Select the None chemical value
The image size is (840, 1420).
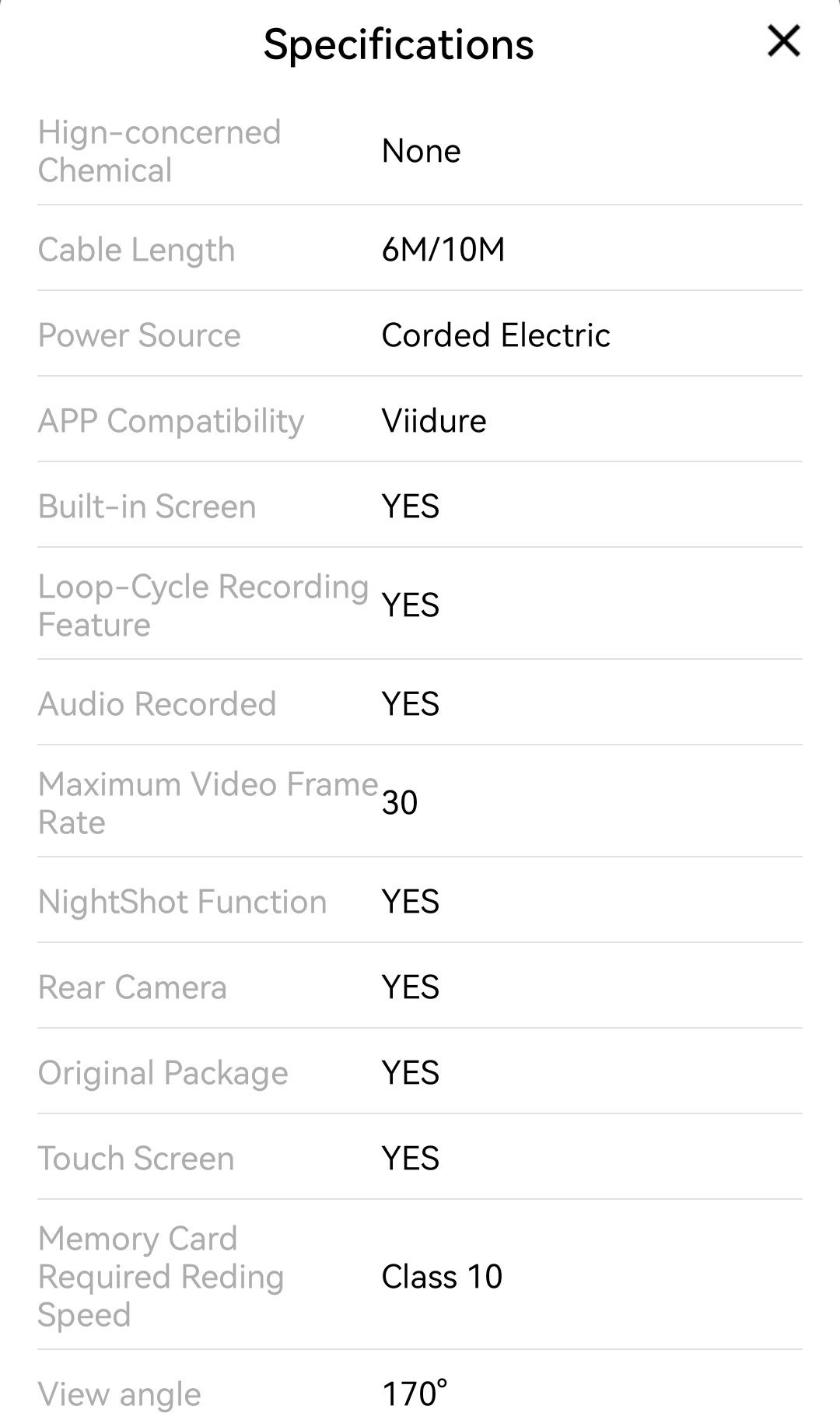(x=421, y=151)
